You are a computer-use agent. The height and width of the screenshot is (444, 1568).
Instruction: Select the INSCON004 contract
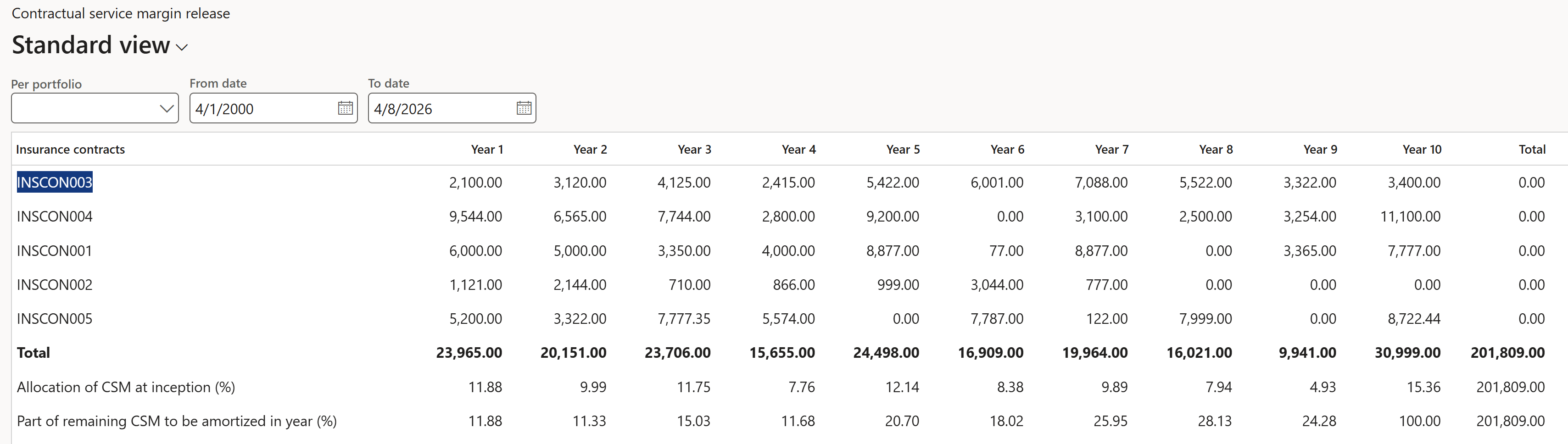tap(54, 216)
